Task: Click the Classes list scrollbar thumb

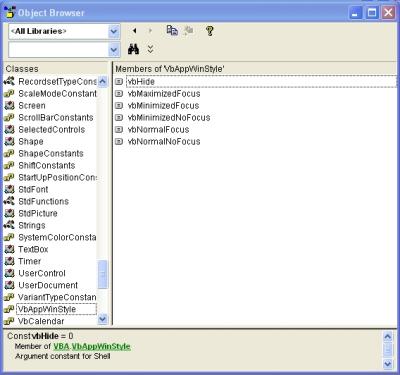Action: click(103, 275)
